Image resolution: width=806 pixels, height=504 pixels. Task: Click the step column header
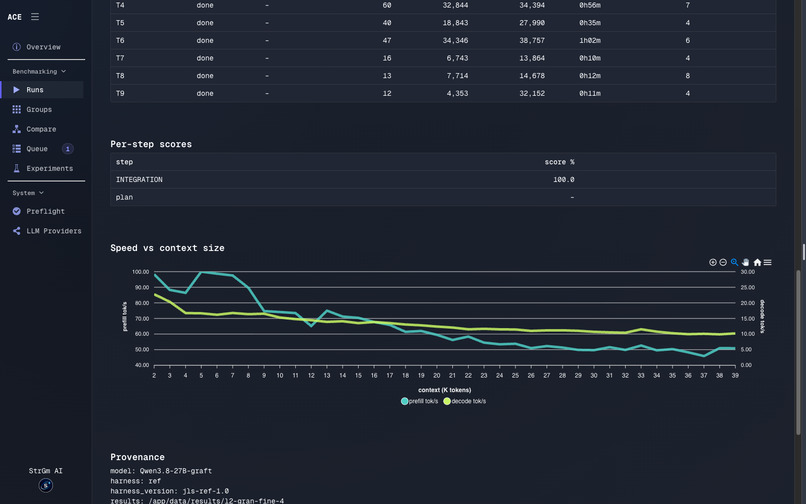[124, 162]
